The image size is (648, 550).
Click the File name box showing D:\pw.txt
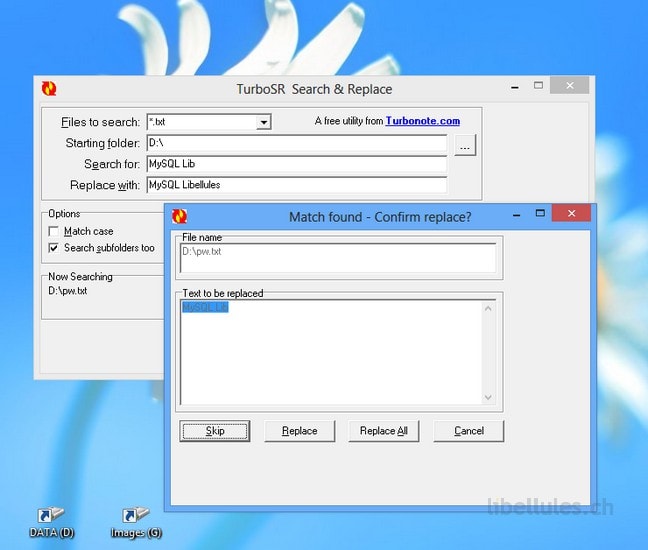338,258
